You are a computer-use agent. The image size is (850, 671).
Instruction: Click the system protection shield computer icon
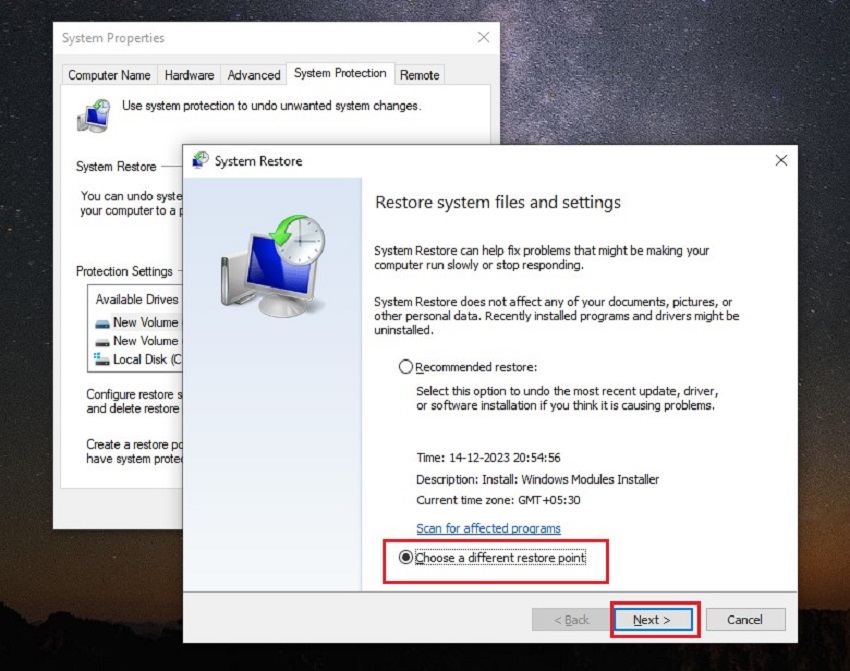94,113
